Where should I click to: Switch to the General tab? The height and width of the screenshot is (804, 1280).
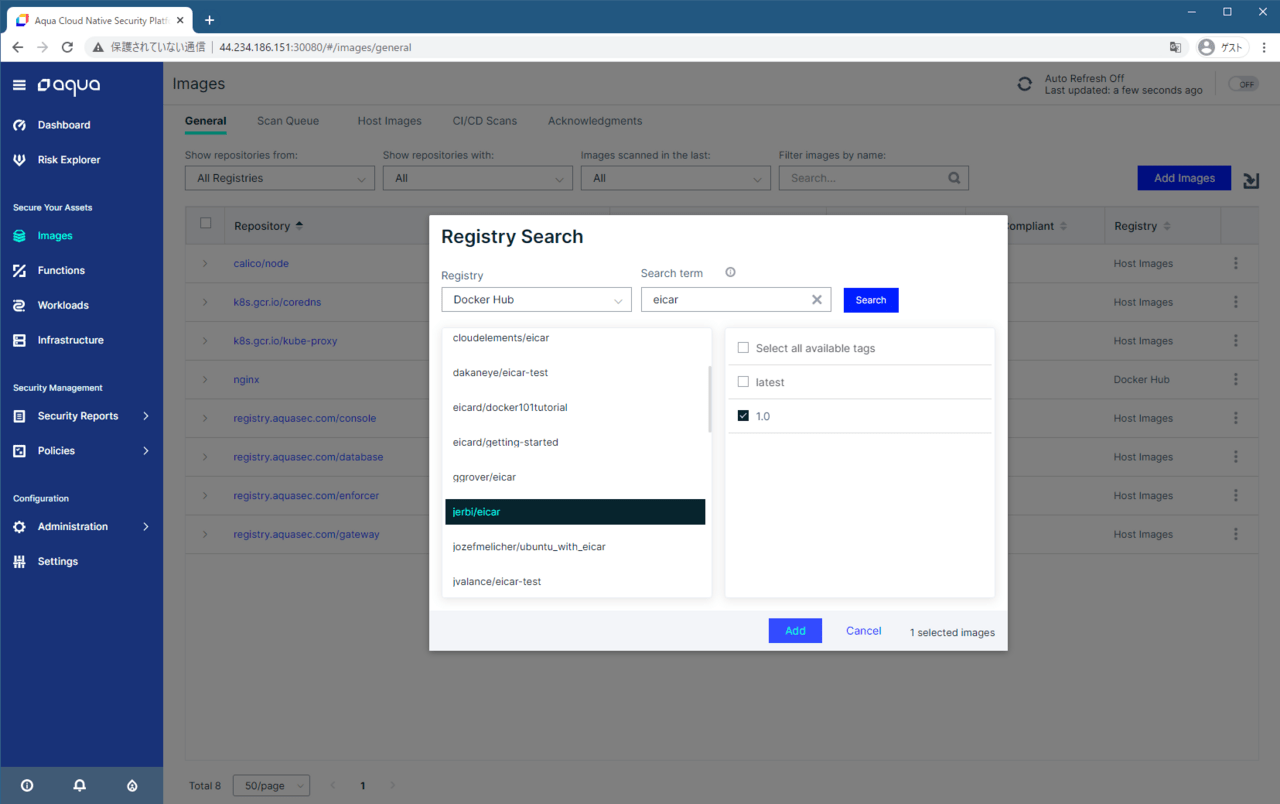pos(205,121)
